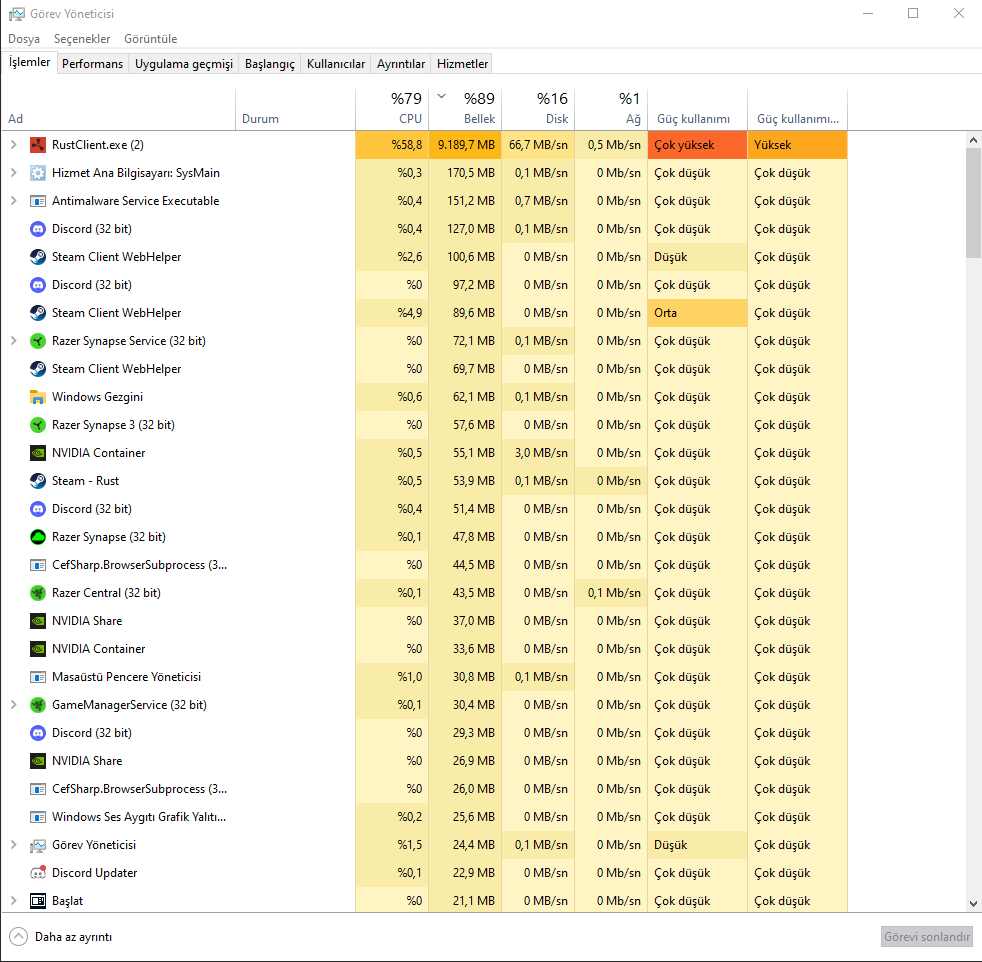Click NVIDIA Container icon in the 55,1 MB row
982x962 pixels.
pyautogui.click(x=38, y=453)
